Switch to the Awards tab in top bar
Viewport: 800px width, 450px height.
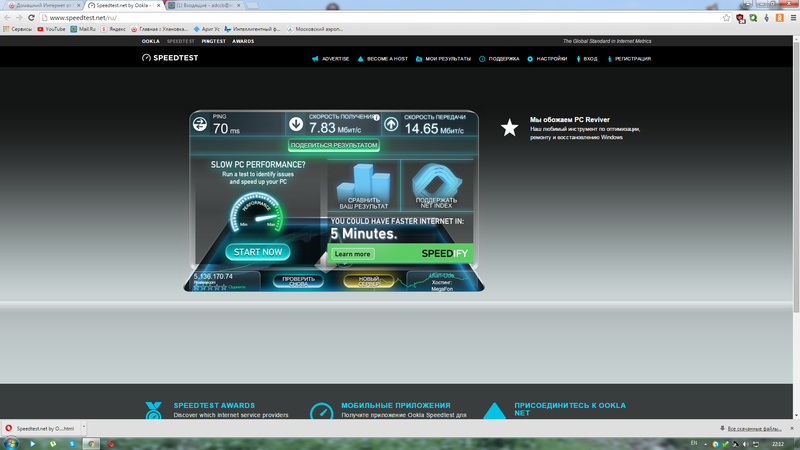point(243,41)
